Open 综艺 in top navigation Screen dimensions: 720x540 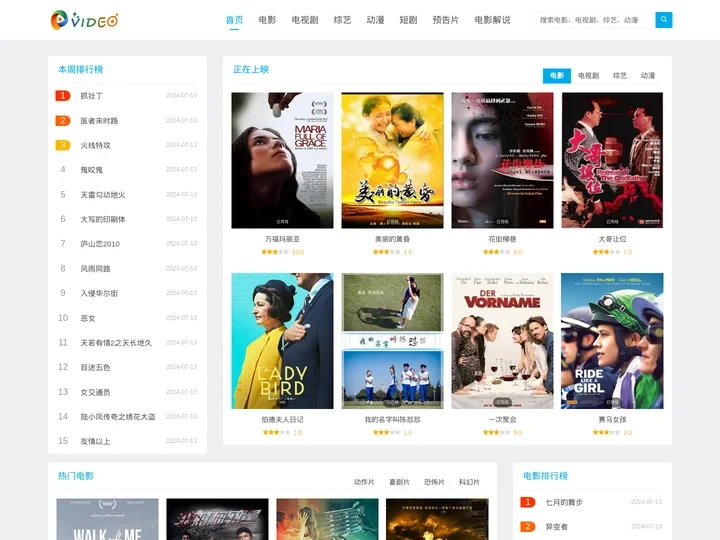pyautogui.click(x=343, y=20)
